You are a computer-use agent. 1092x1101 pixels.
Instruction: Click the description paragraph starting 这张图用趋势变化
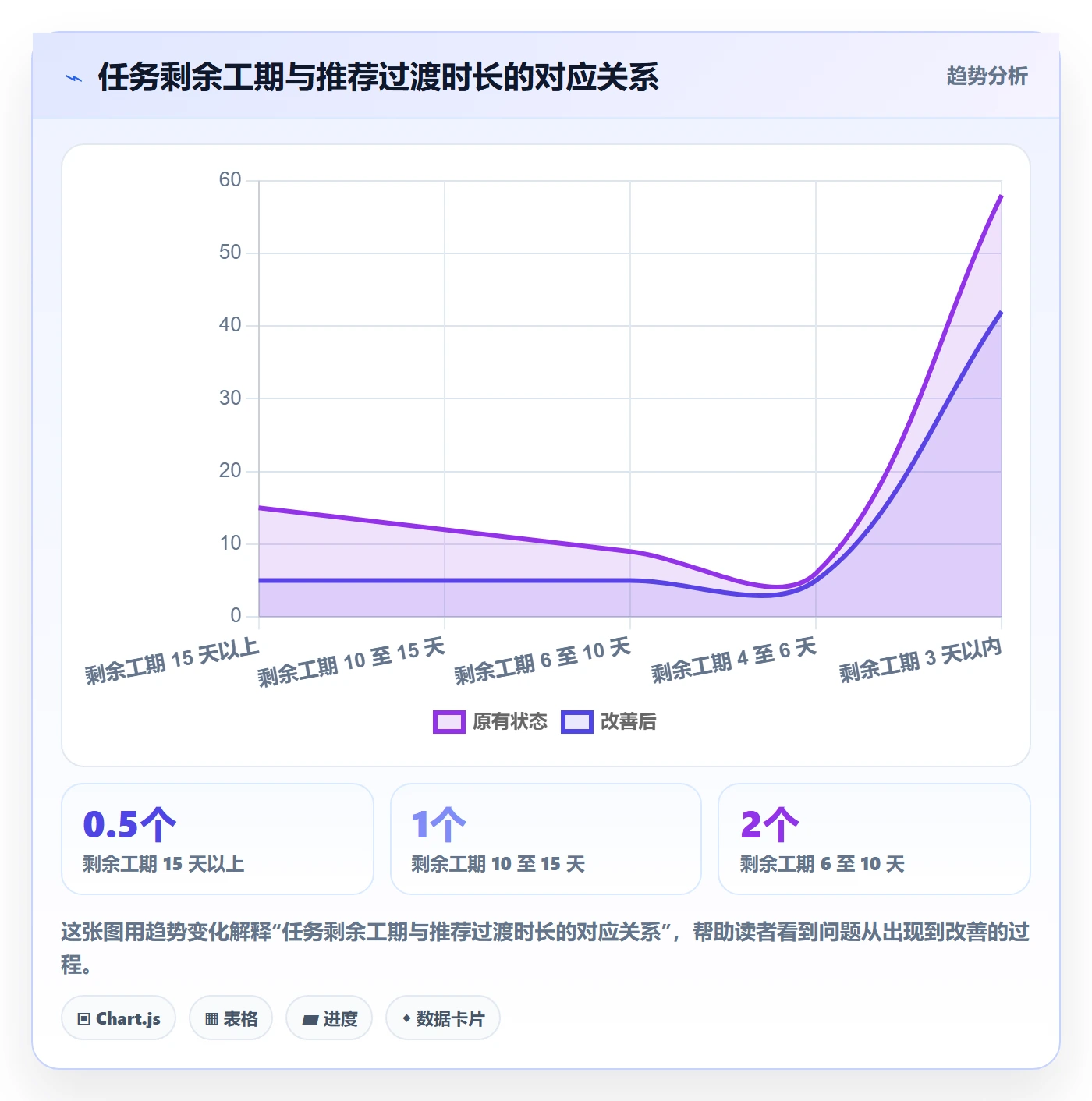point(545,947)
